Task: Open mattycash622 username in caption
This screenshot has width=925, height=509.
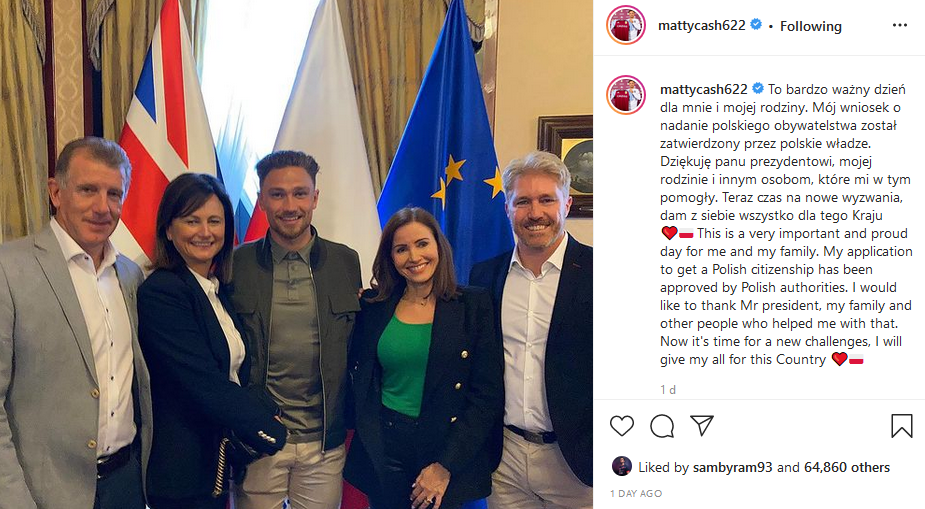Action: pos(703,89)
